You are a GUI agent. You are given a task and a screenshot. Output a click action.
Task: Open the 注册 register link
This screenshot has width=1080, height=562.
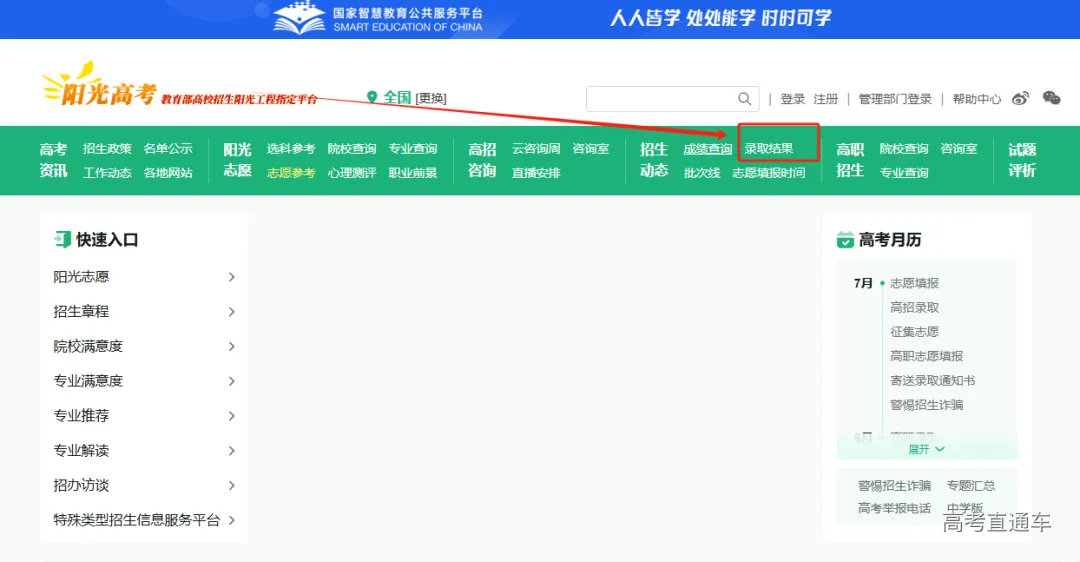tap(825, 99)
